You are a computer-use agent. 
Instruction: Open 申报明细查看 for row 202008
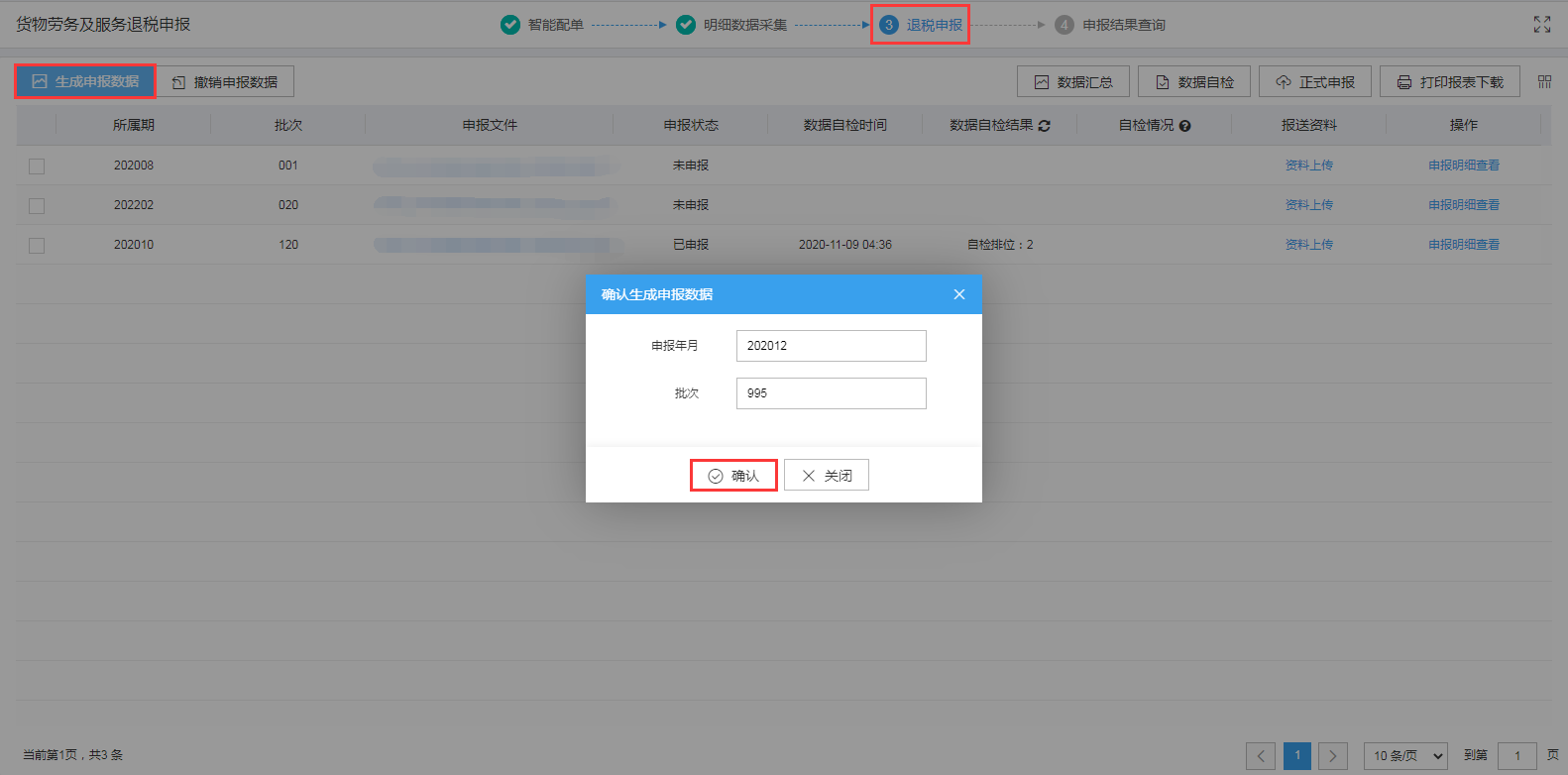pyautogui.click(x=1464, y=166)
